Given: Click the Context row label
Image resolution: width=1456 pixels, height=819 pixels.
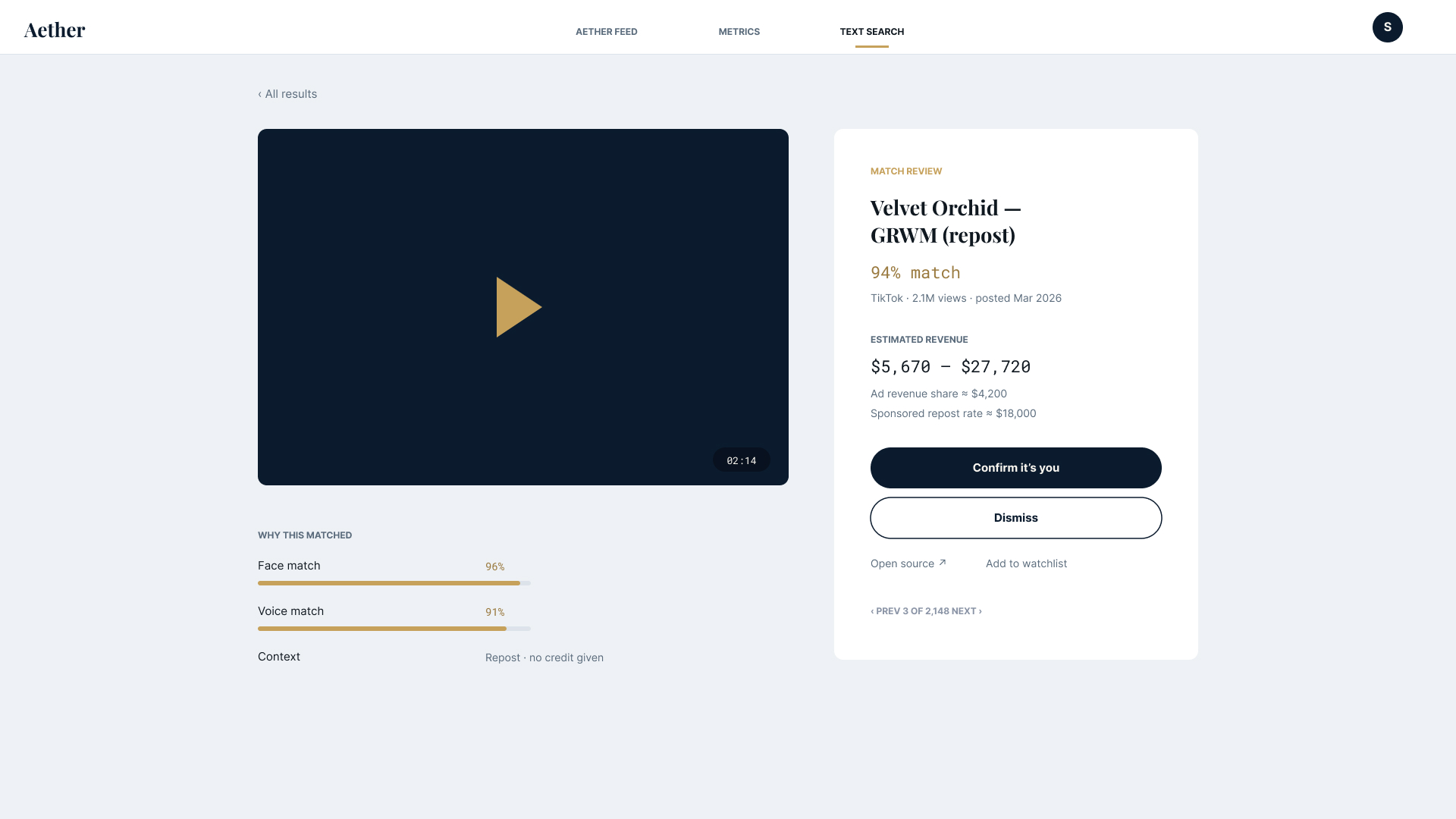Looking at the screenshot, I should pyautogui.click(x=279, y=657).
